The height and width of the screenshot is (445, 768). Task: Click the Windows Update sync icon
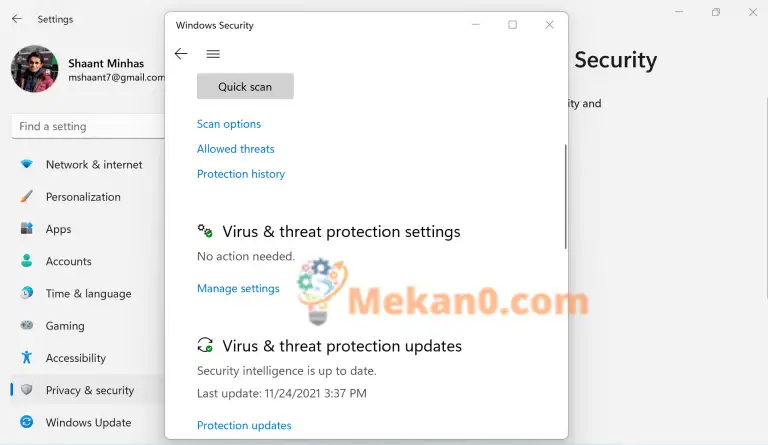(x=26, y=422)
